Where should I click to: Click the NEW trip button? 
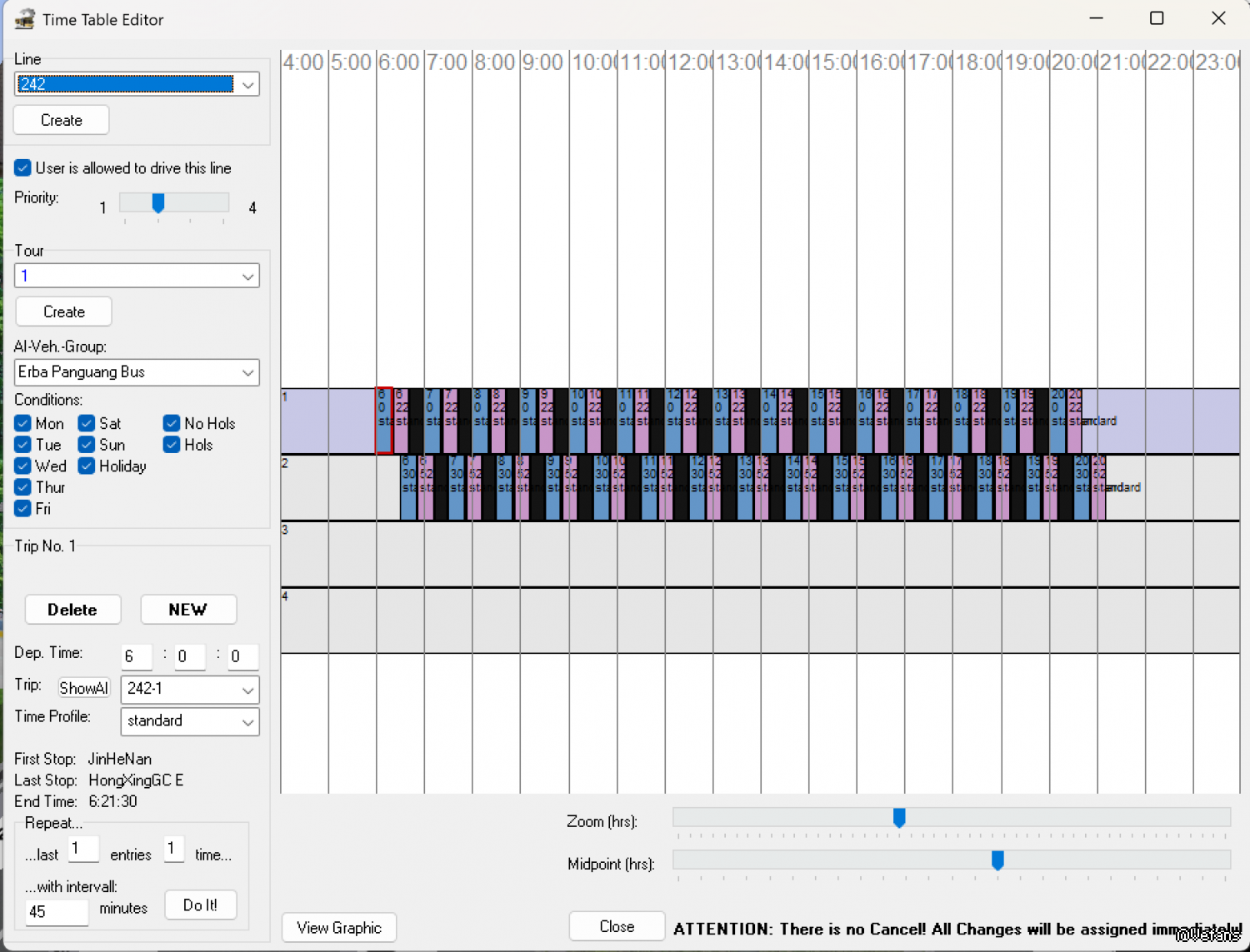[x=188, y=610]
